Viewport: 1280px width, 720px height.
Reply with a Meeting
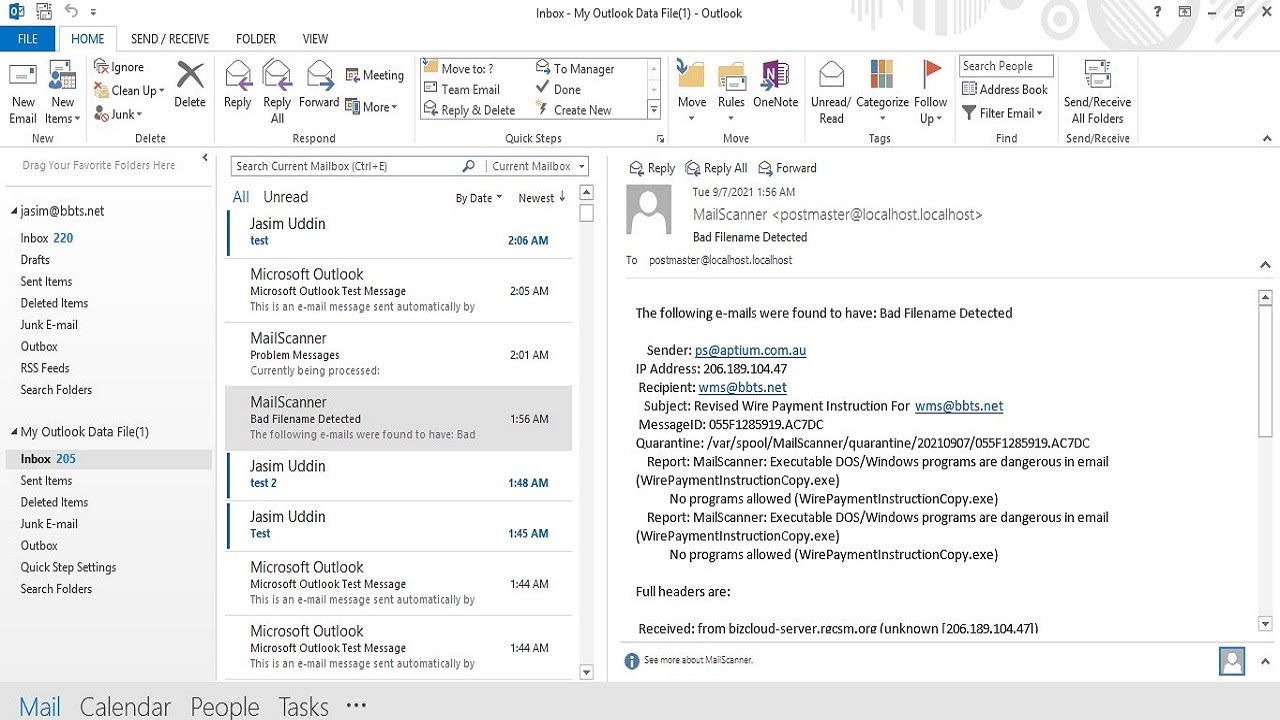click(375, 75)
